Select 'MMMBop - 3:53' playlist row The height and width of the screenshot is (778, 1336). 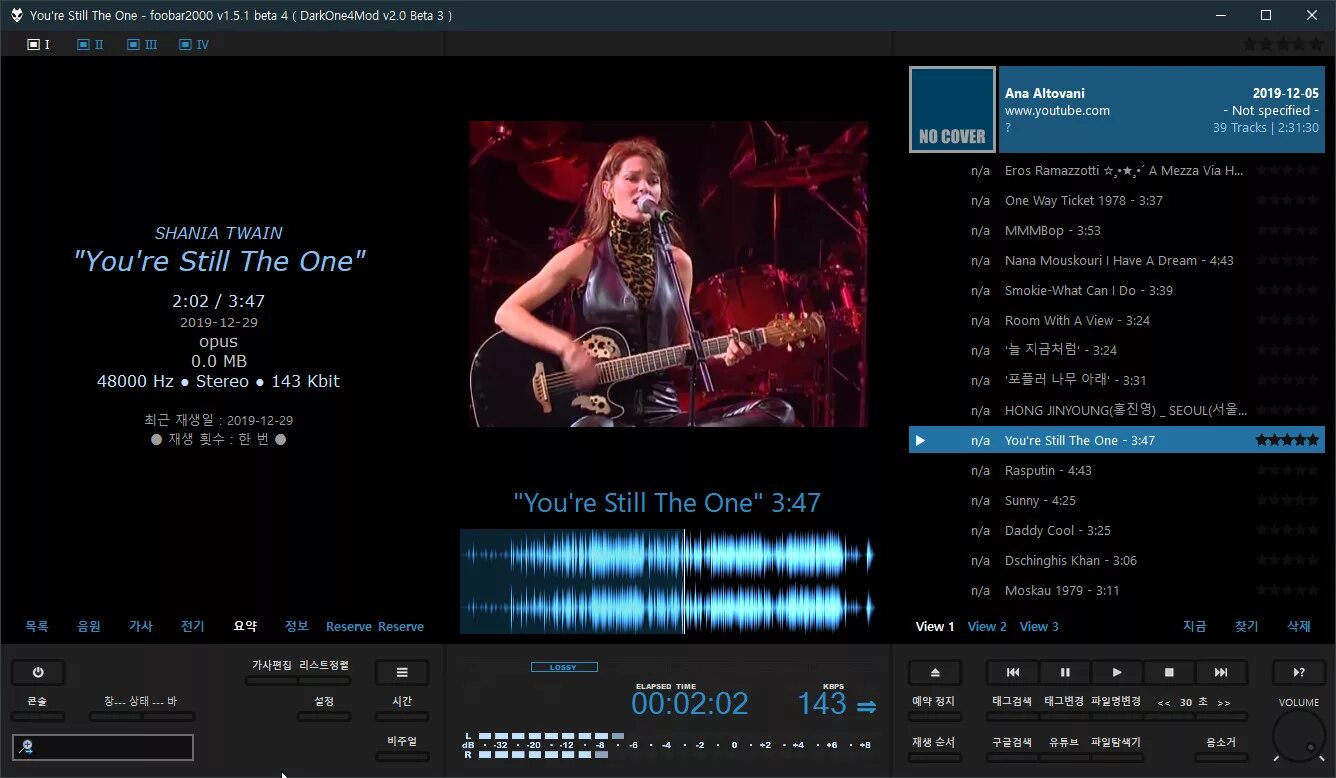[x=1117, y=230]
